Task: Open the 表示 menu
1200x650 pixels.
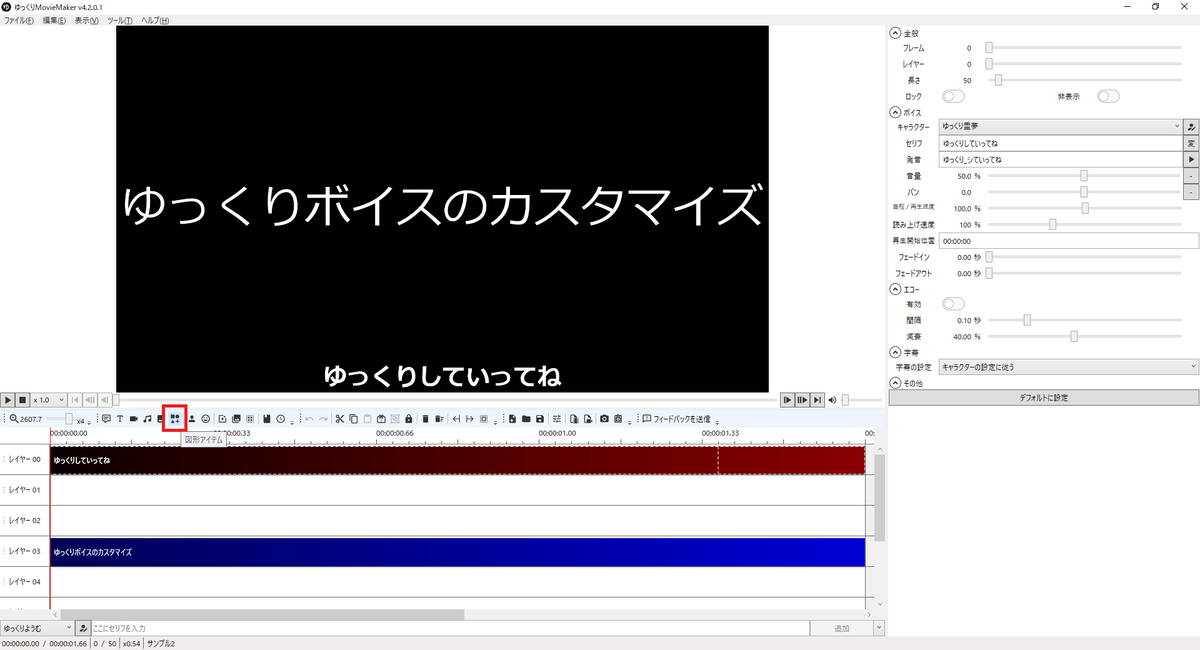Action: (86, 20)
